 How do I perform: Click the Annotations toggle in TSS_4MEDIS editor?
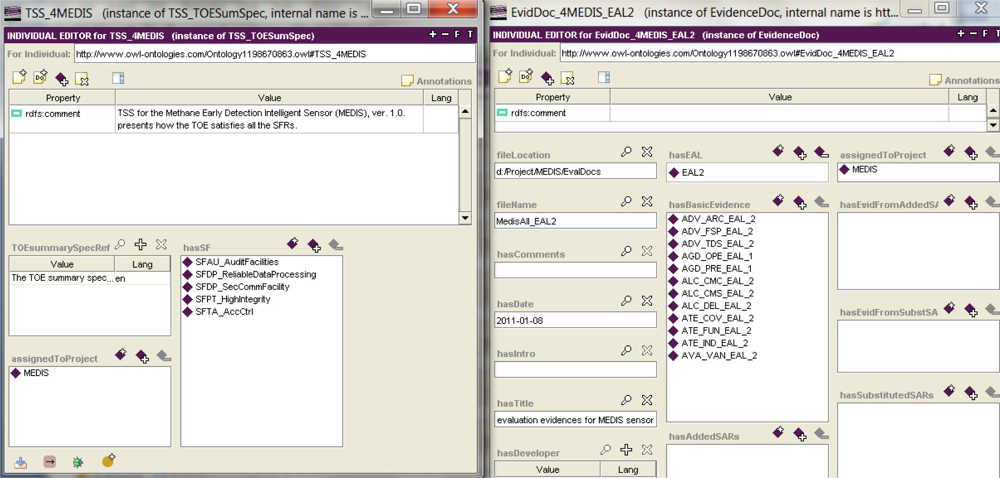tap(436, 81)
